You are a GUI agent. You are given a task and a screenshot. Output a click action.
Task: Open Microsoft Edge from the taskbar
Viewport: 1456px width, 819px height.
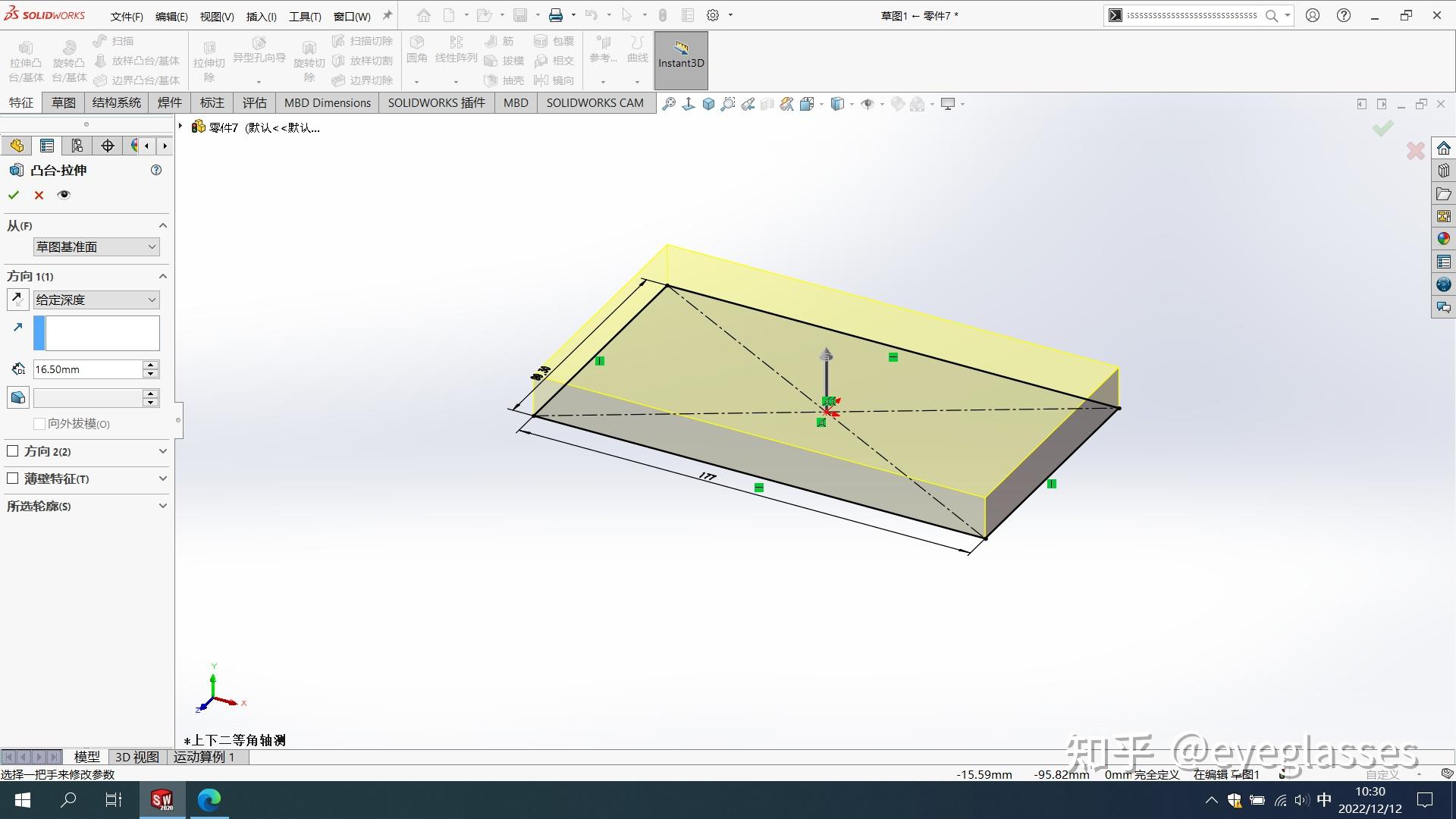point(209,799)
